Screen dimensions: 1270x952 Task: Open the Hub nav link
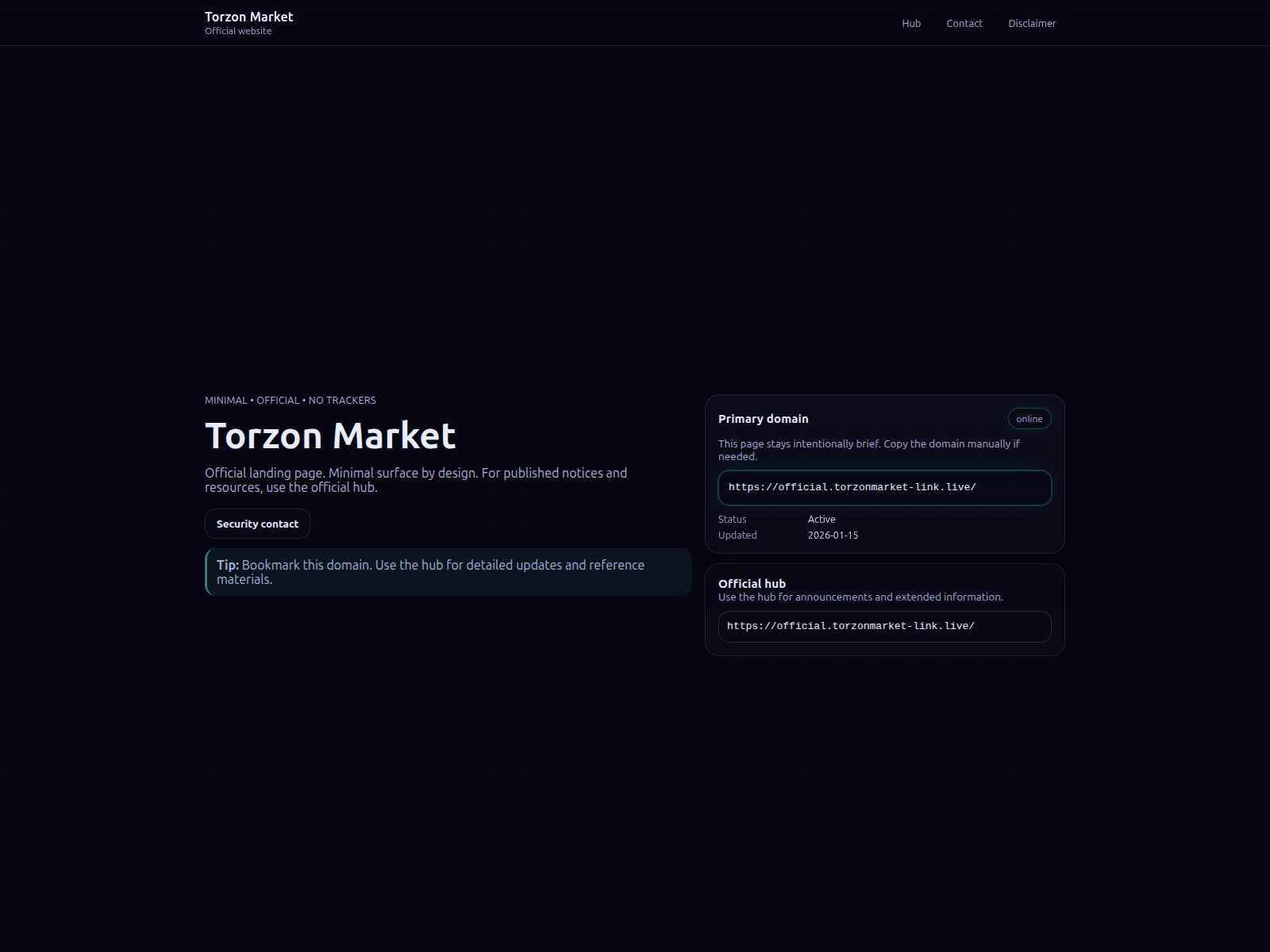pyautogui.click(x=911, y=23)
